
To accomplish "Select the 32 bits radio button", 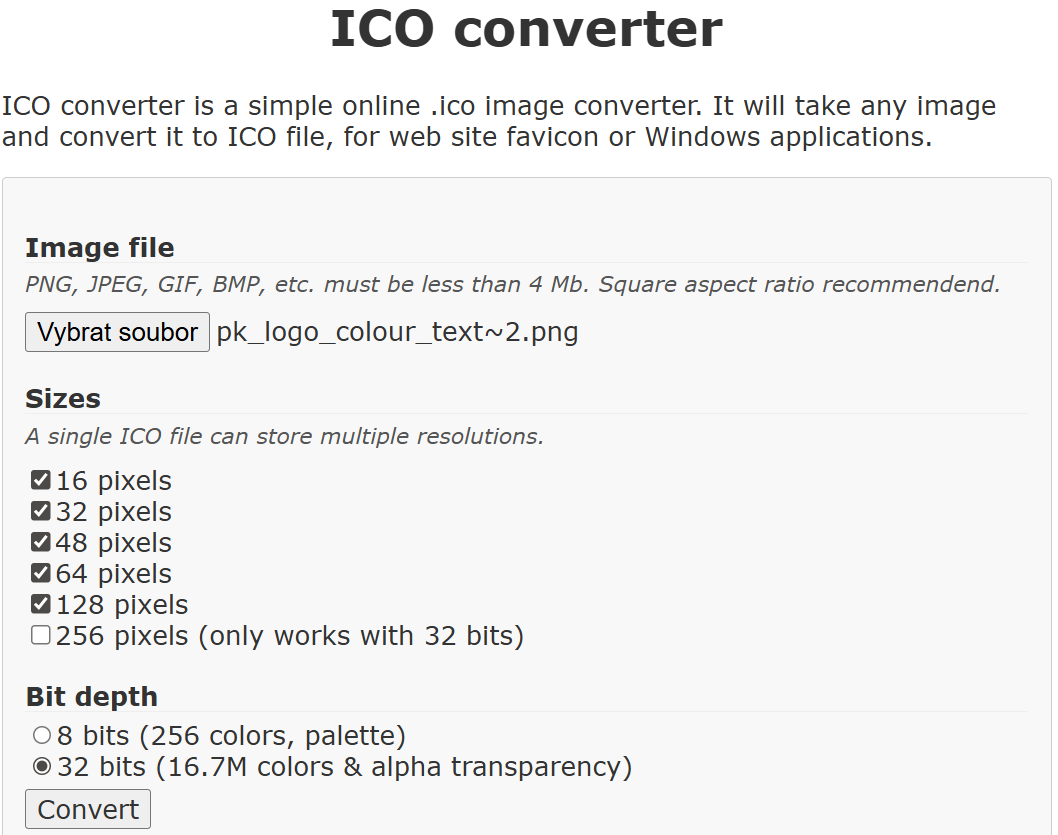I will (42, 767).
